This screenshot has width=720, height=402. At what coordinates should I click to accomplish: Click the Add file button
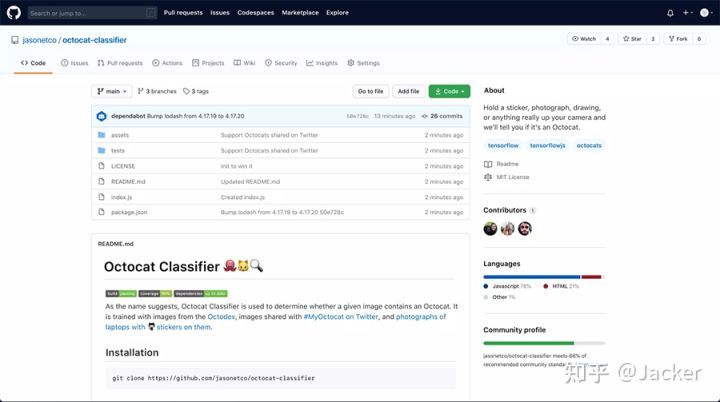[x=409, y=91]
